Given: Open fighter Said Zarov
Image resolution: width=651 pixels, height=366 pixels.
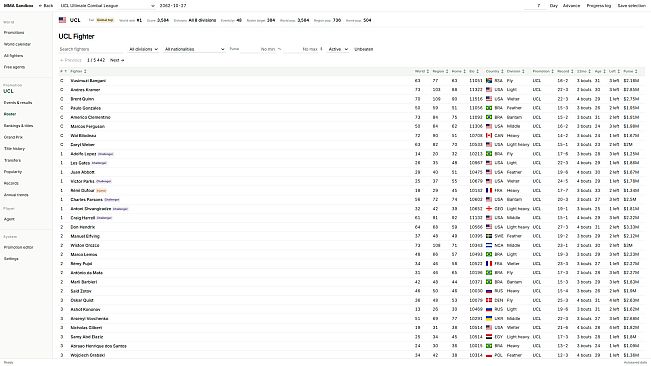Looking at the screenshot, I should [x=81, y=291].
